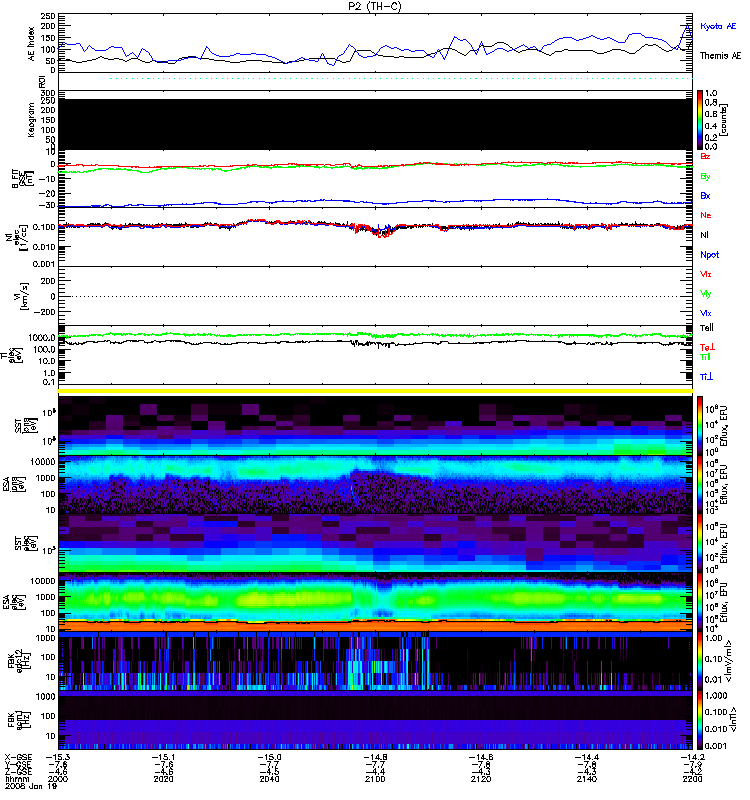Viewport: 750px width, 800px height.
Task: Select the blue Npot legend label
Action: click(710, 255)
